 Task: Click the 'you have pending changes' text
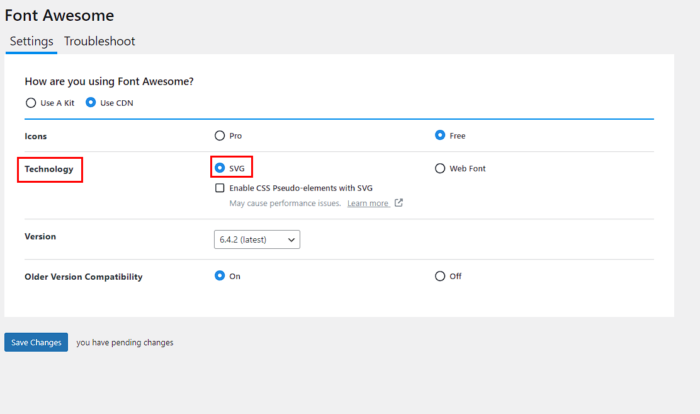[125, 343]
